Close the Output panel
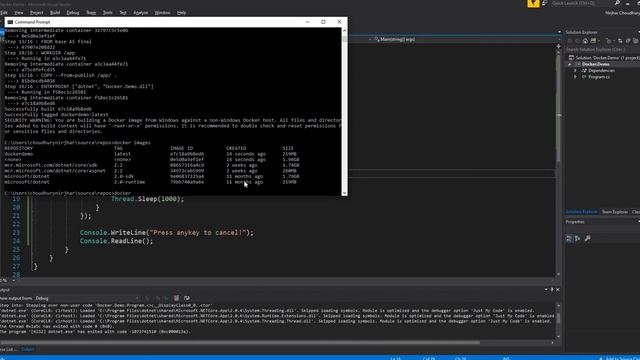 pos(558,289)
